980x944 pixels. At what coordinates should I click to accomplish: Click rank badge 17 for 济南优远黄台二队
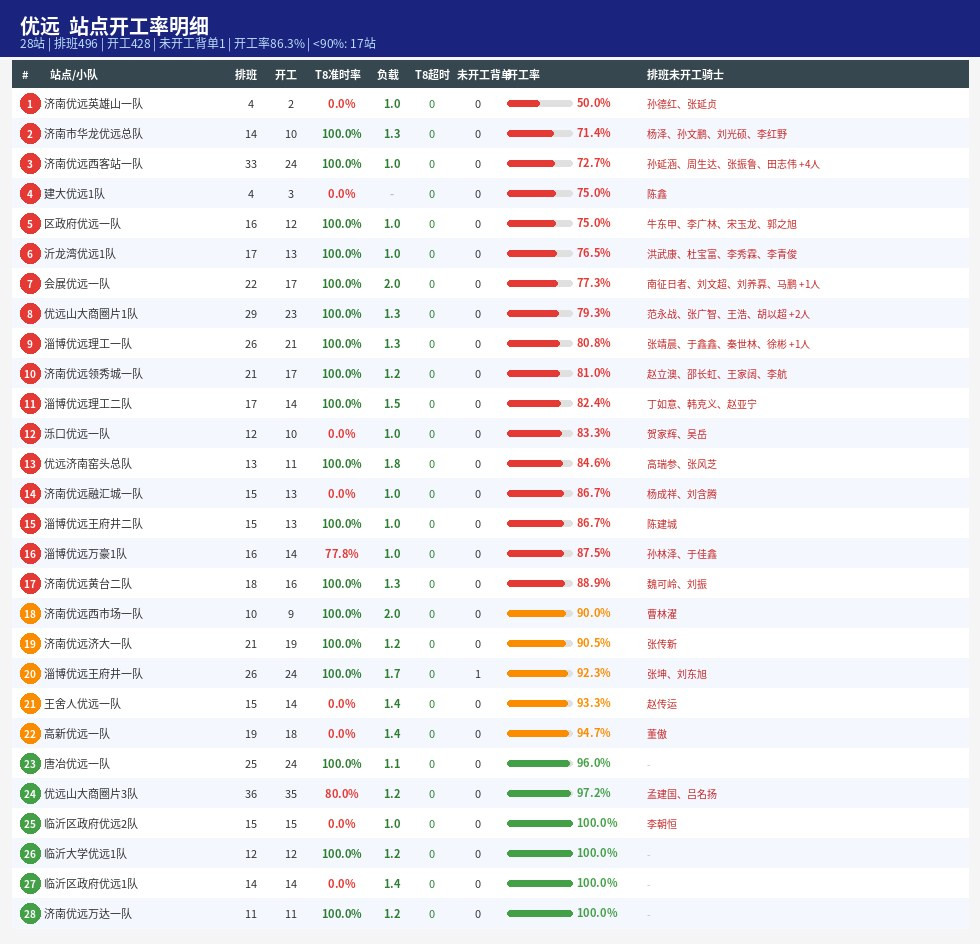[x=29, y=584]
